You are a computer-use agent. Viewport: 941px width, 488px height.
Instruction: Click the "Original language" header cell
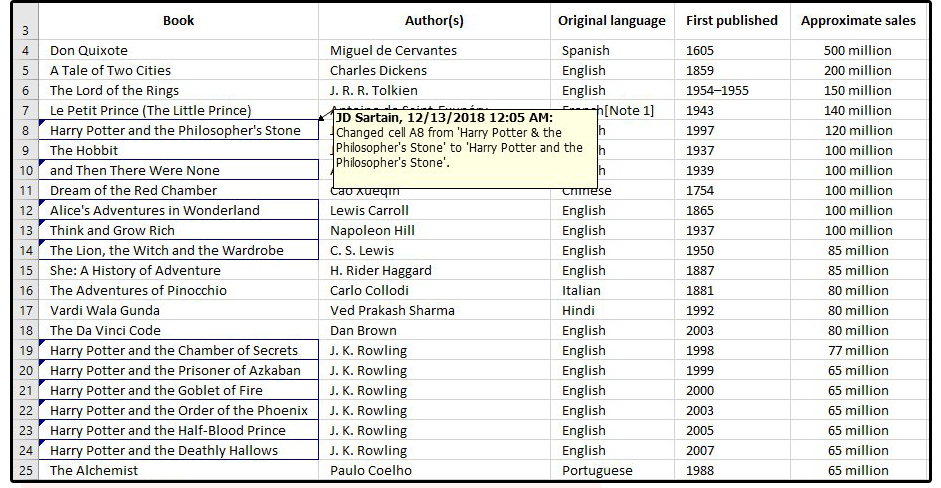(x=611, y=21)
